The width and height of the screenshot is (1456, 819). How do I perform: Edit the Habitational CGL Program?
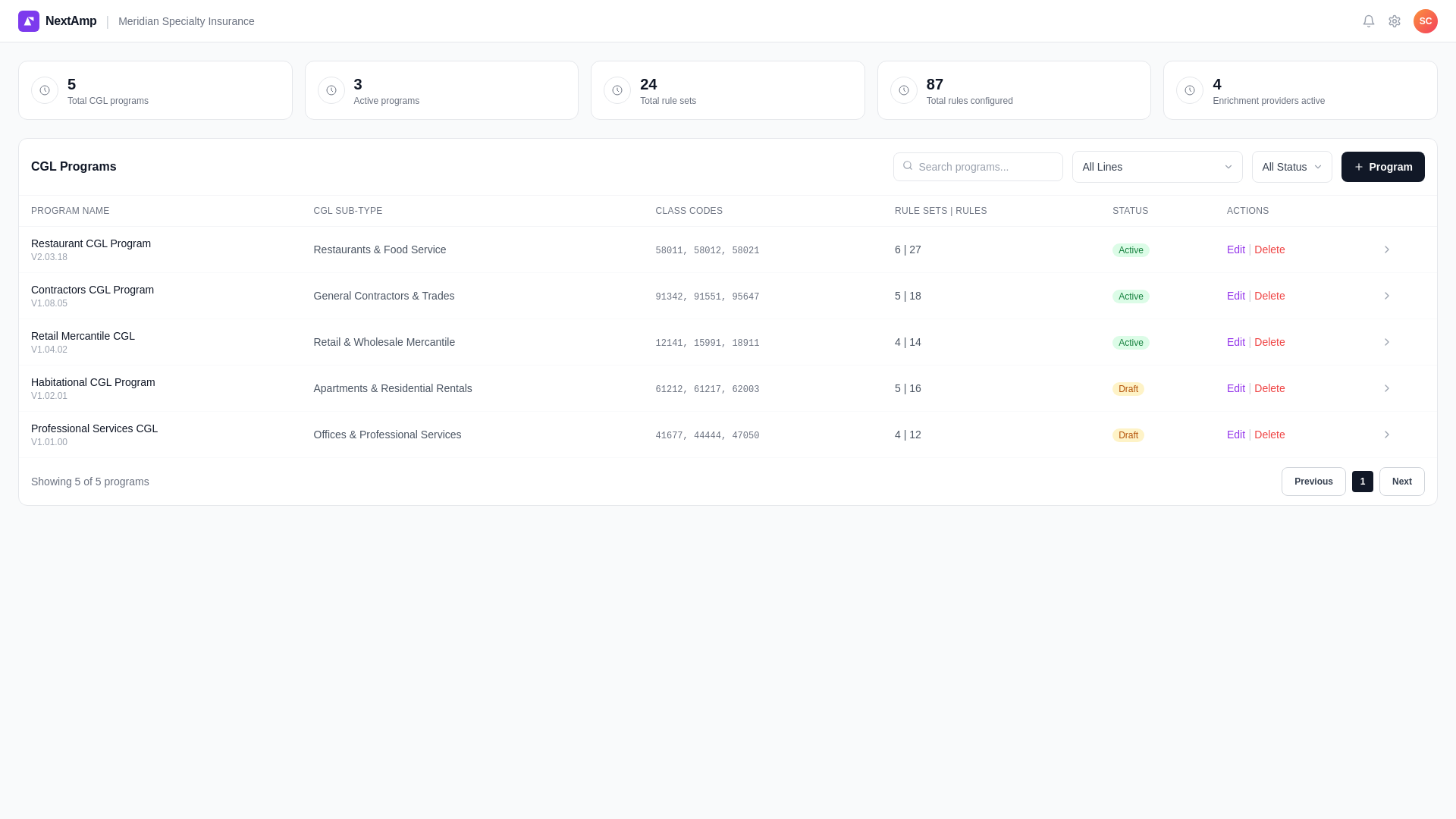click(x=1236, y=388)
